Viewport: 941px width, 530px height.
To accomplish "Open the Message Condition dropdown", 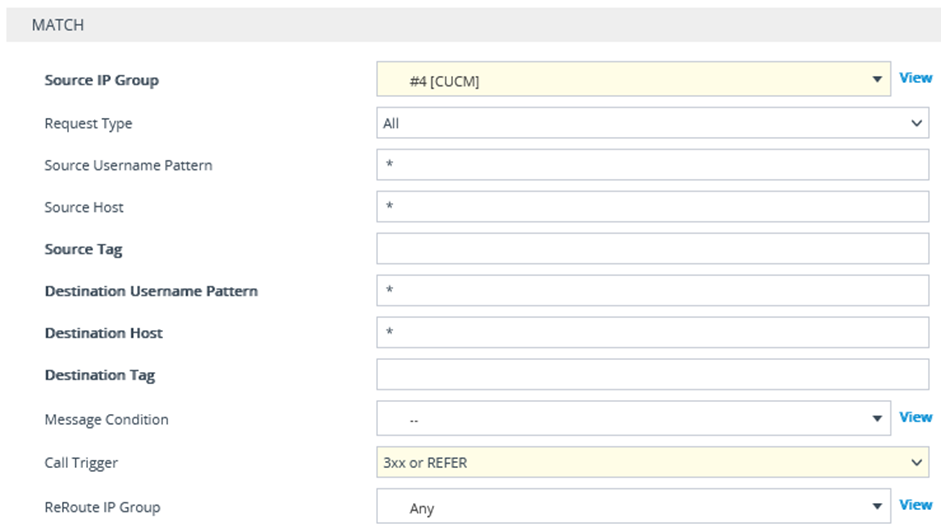I will coord(633,418).
